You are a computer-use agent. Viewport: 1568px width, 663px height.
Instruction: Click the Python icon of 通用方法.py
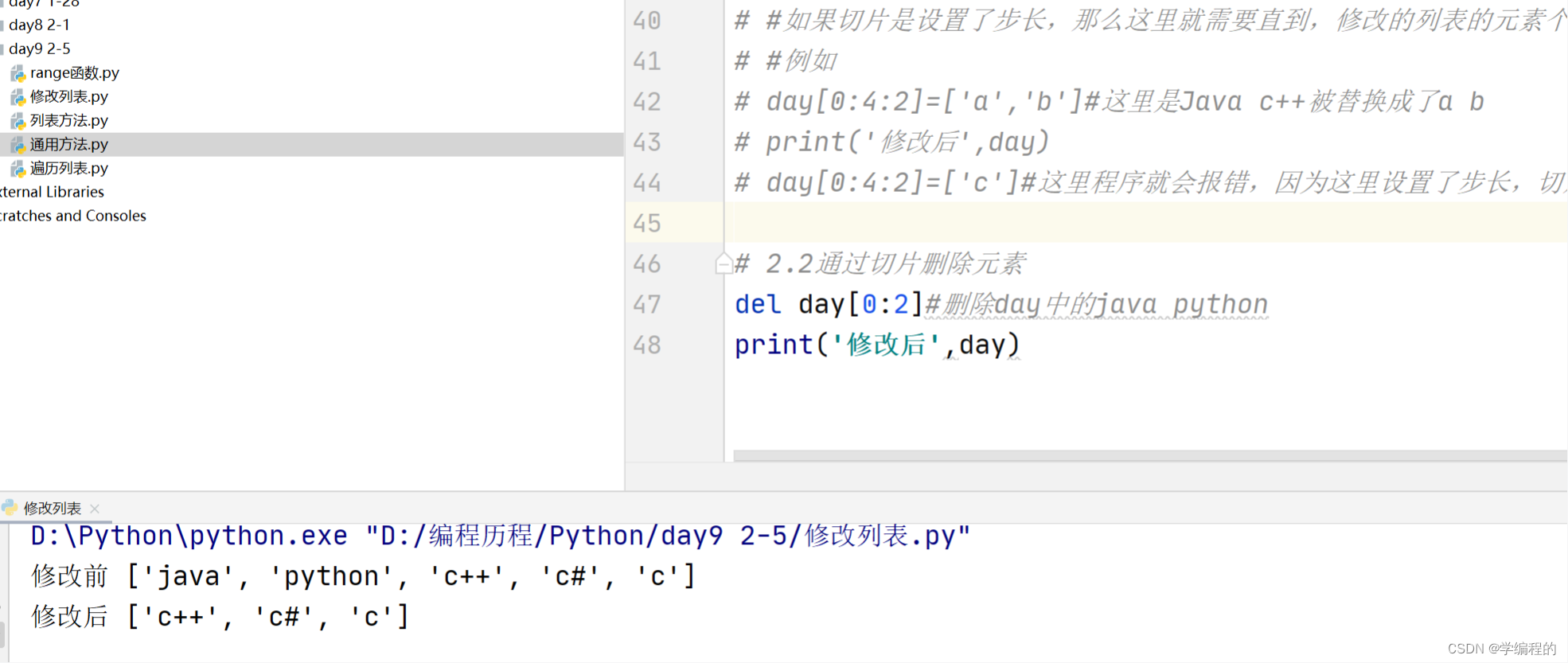point(18,145)
